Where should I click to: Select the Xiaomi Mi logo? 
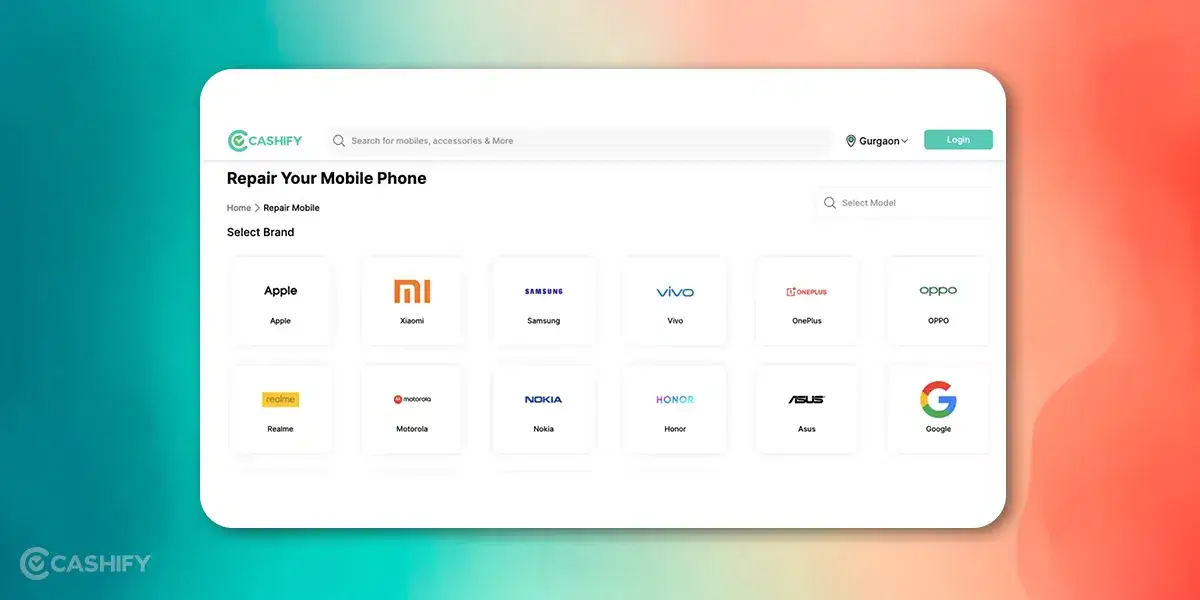[x=412, y=291]
